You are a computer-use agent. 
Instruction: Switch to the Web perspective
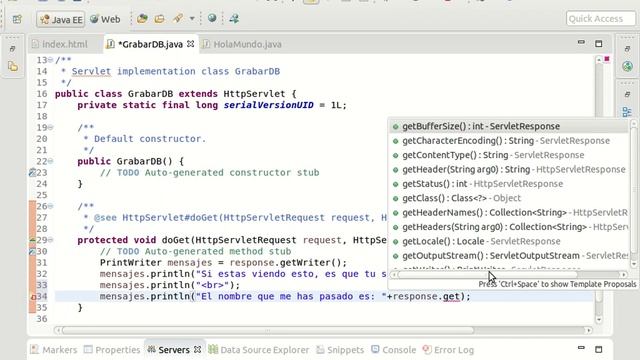pyautogui.click(x=105, y=19)
